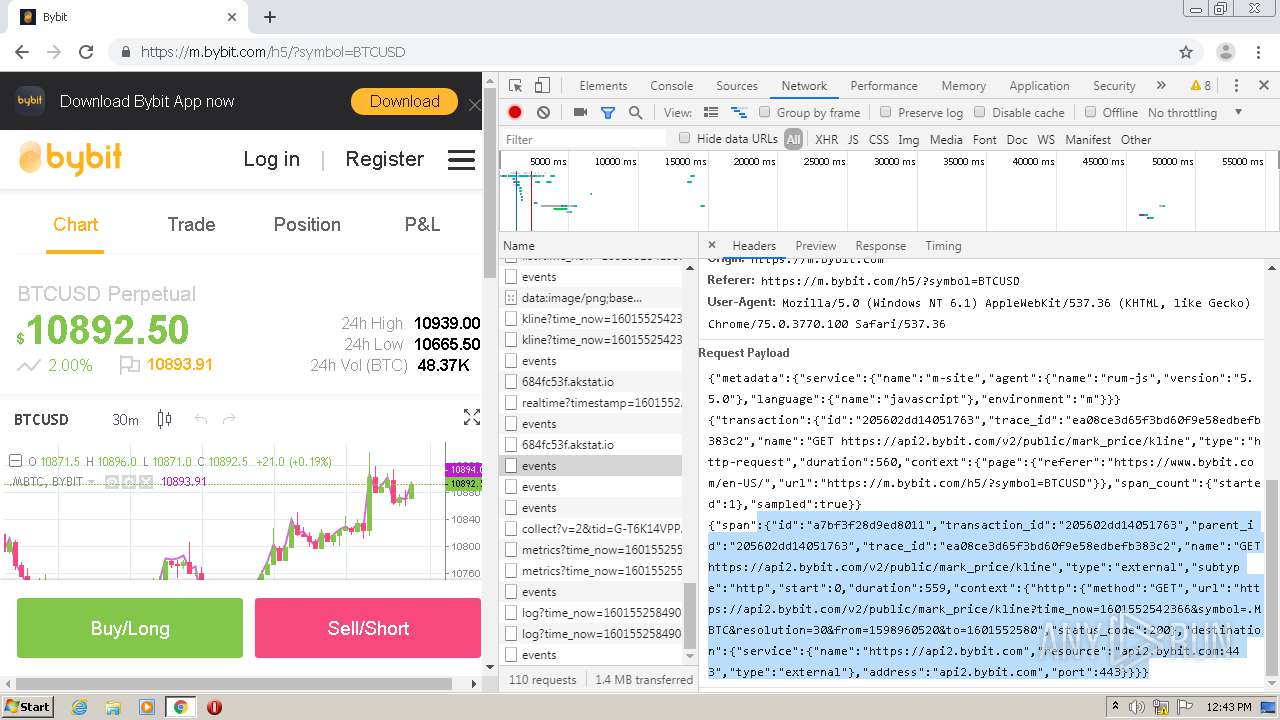Click the yellow Download button
This screenshot has width=1280, height=720.
[405, 102]
